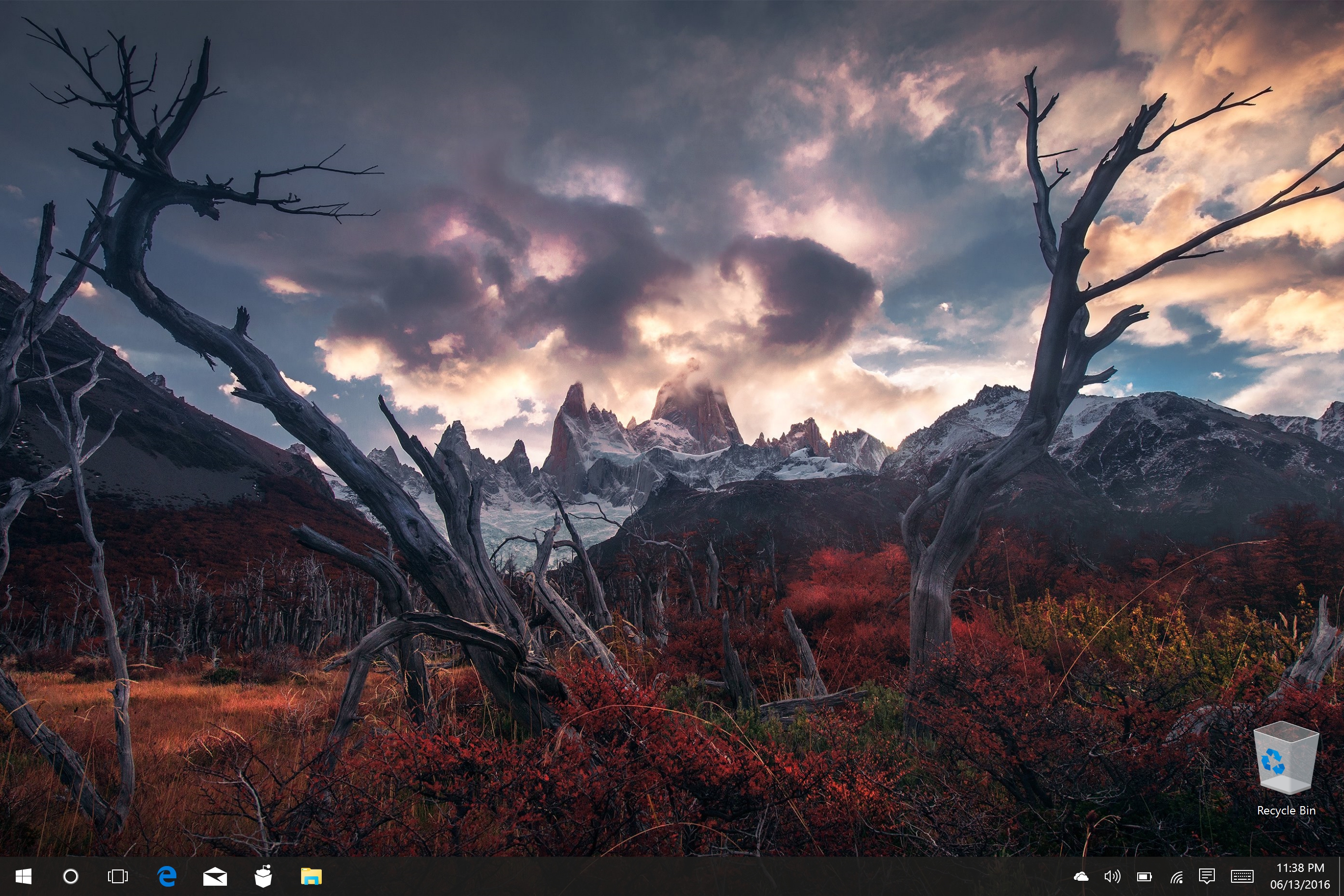The height and width of the screenshot is (896, 1344).
Task: Click the Recycle Bin text label
Action: (1286, 811)
